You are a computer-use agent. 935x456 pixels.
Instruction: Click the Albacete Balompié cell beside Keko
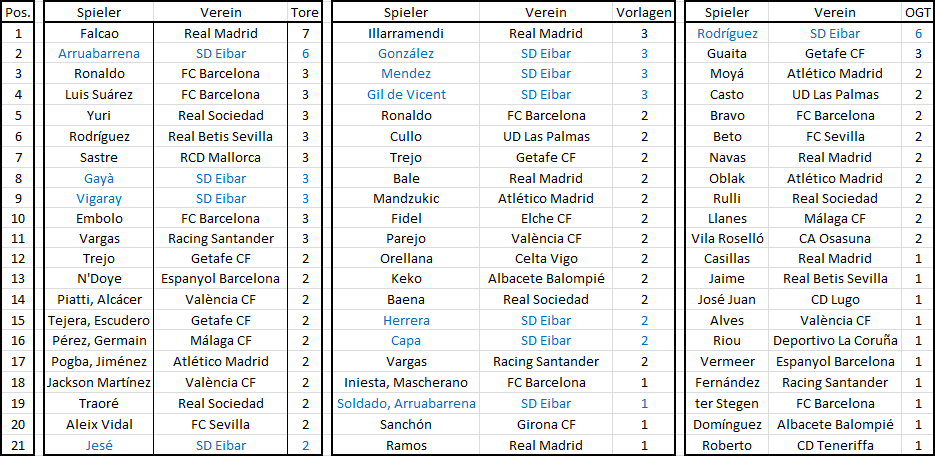pos(546,279)
